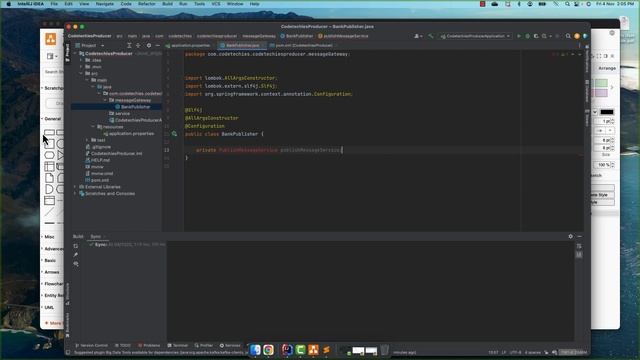
Task: Expand the test folder
Action: pyautogui.click(x=87, y=140)
